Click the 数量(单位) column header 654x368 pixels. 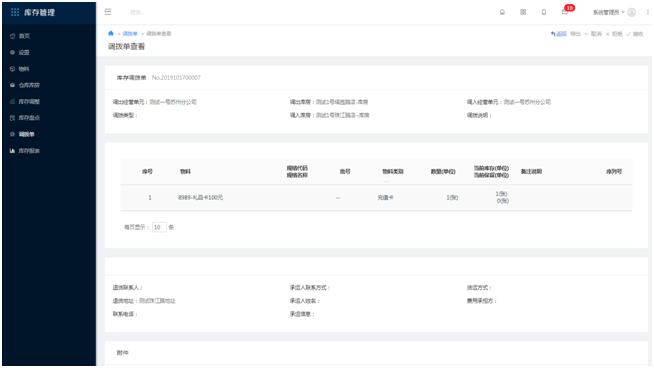tap(443, 171)
